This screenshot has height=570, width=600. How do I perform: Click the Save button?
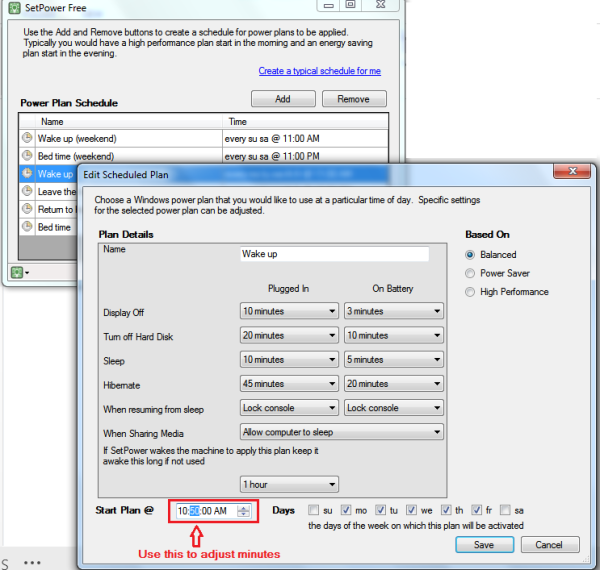coord(484,544)
